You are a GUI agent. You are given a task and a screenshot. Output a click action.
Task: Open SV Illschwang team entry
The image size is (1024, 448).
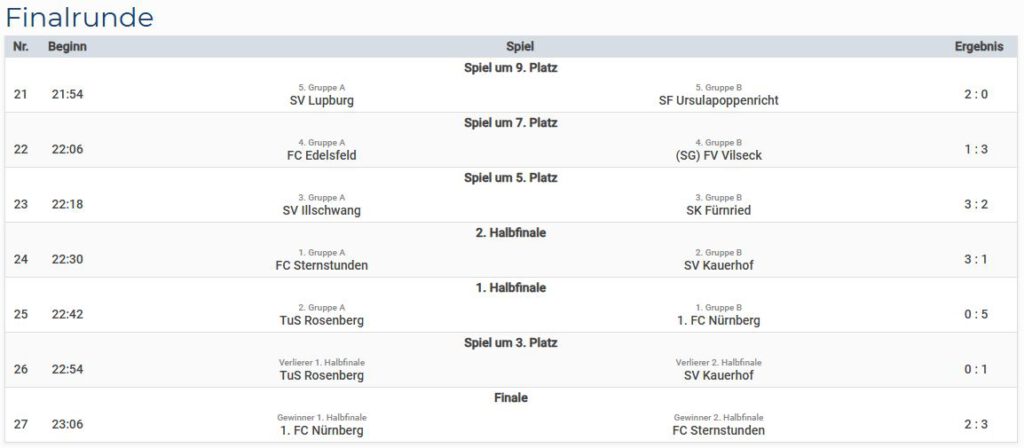[x=321, y=210]
